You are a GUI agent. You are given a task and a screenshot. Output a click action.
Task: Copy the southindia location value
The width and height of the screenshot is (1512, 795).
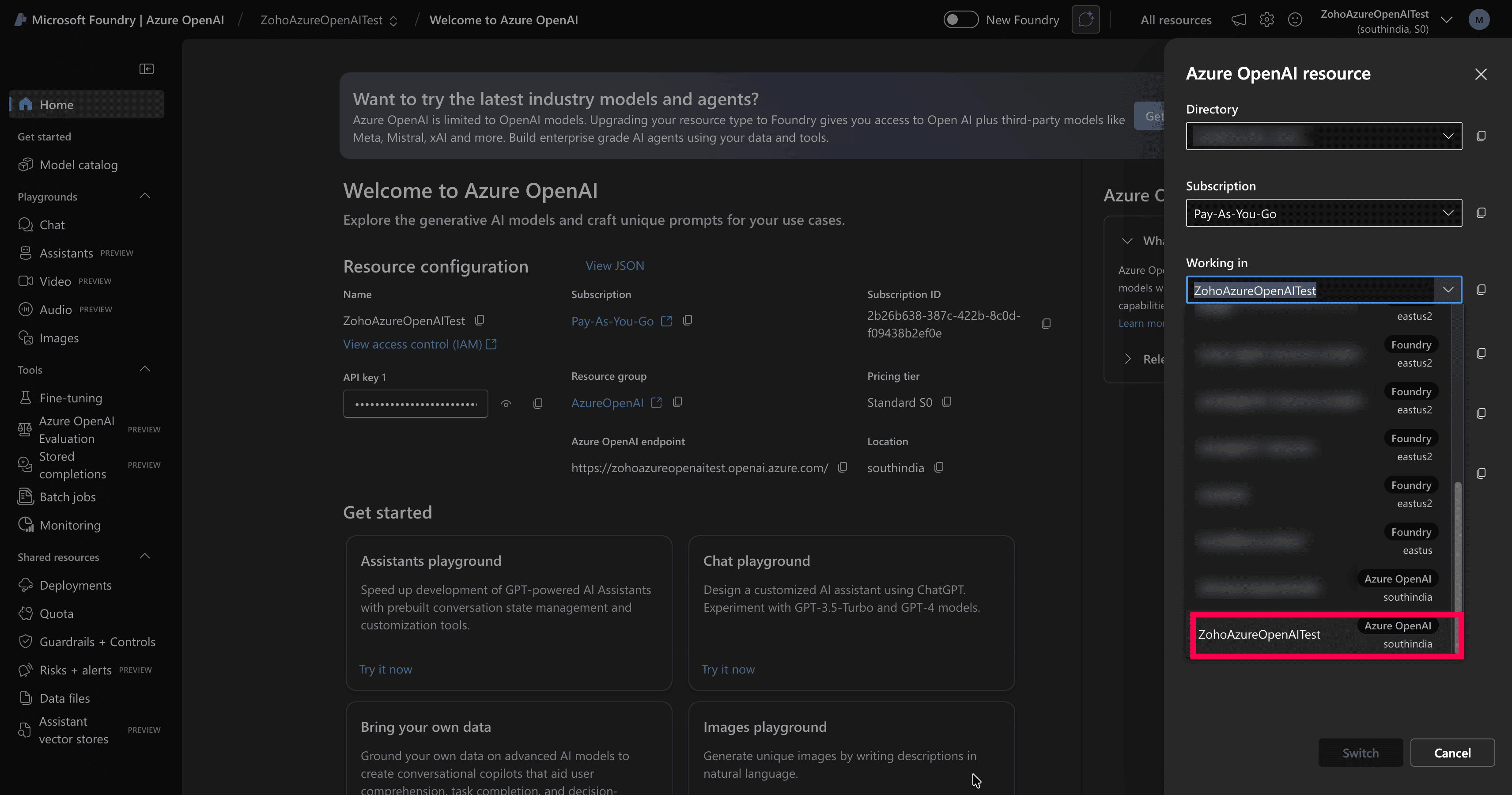point(938,467)
